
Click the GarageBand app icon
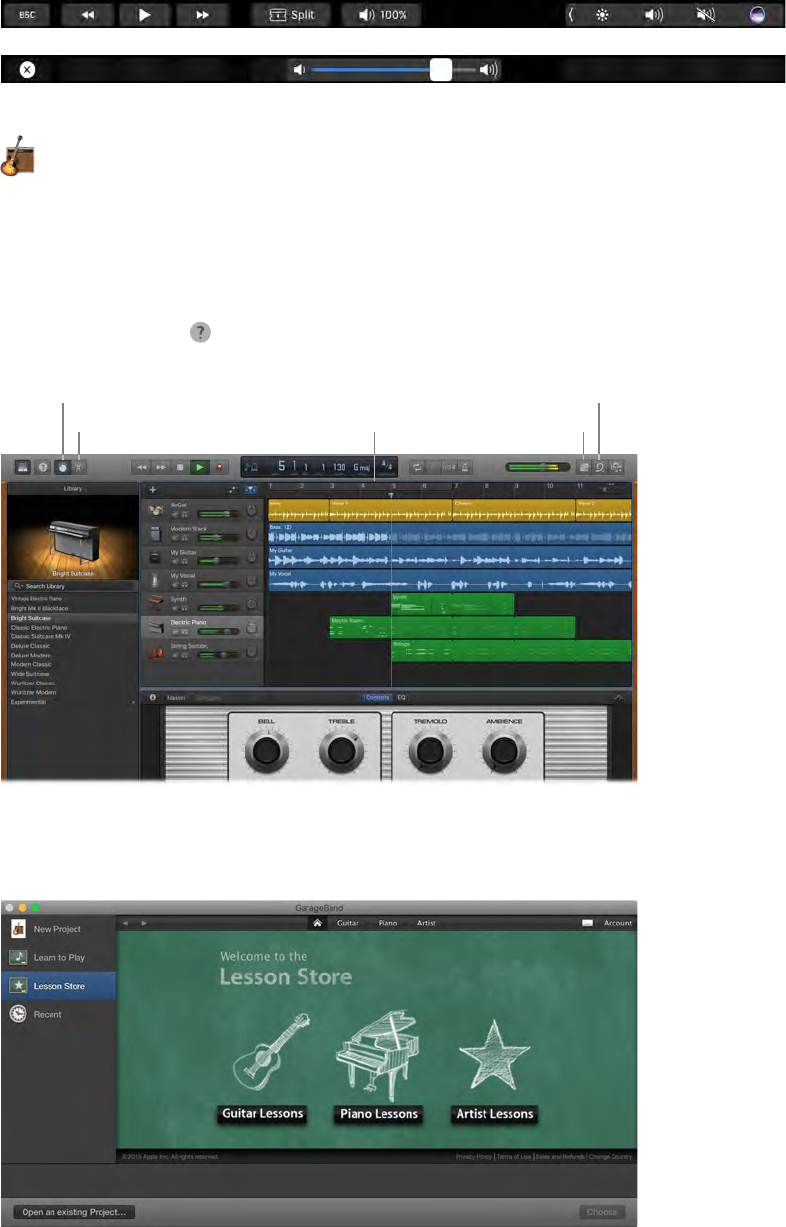coord(20,156)
